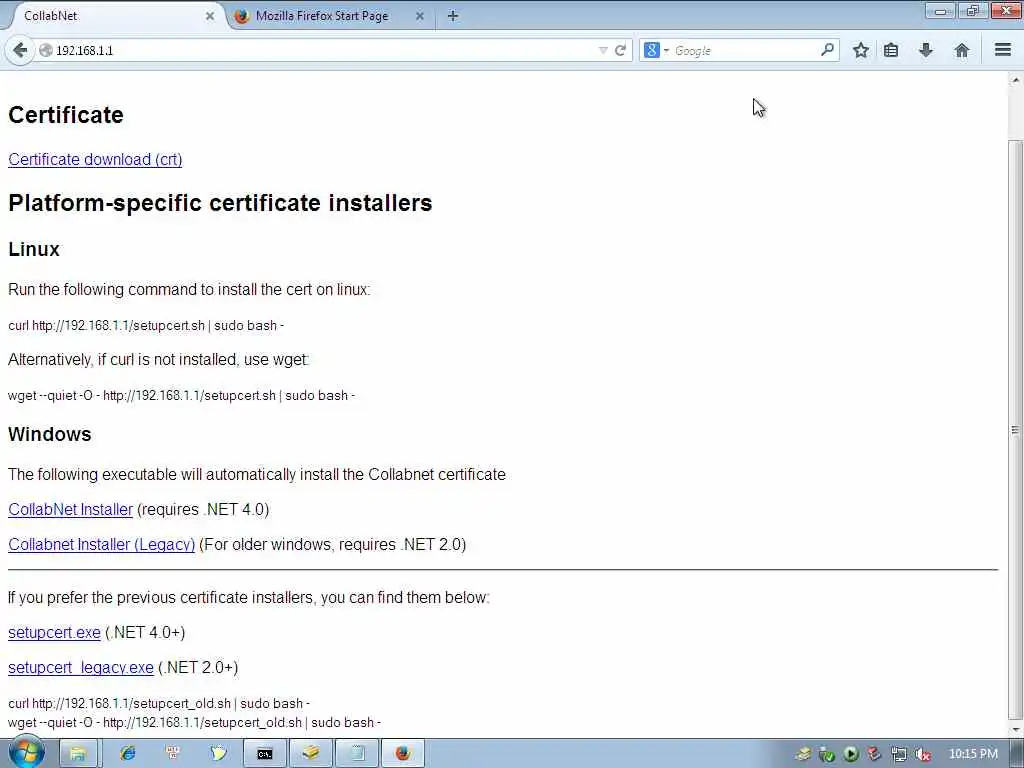
Task: Open the Windows Start menu
Action: coord(26,752)
